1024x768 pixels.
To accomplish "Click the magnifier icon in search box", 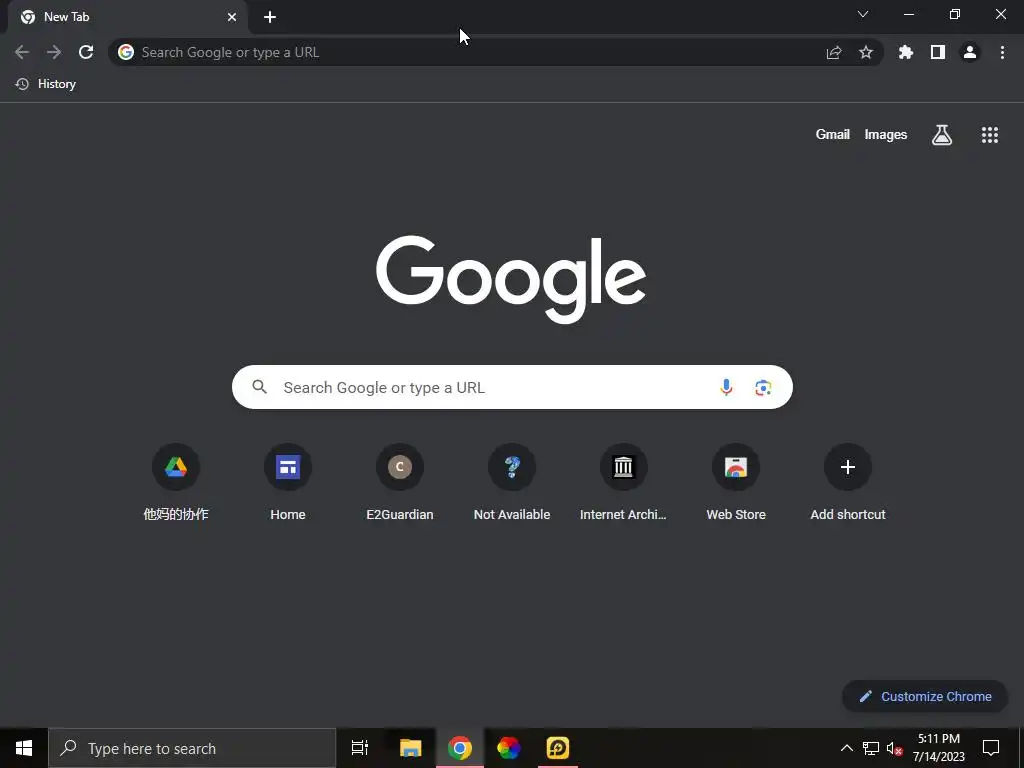I will [x=260, y=387].
